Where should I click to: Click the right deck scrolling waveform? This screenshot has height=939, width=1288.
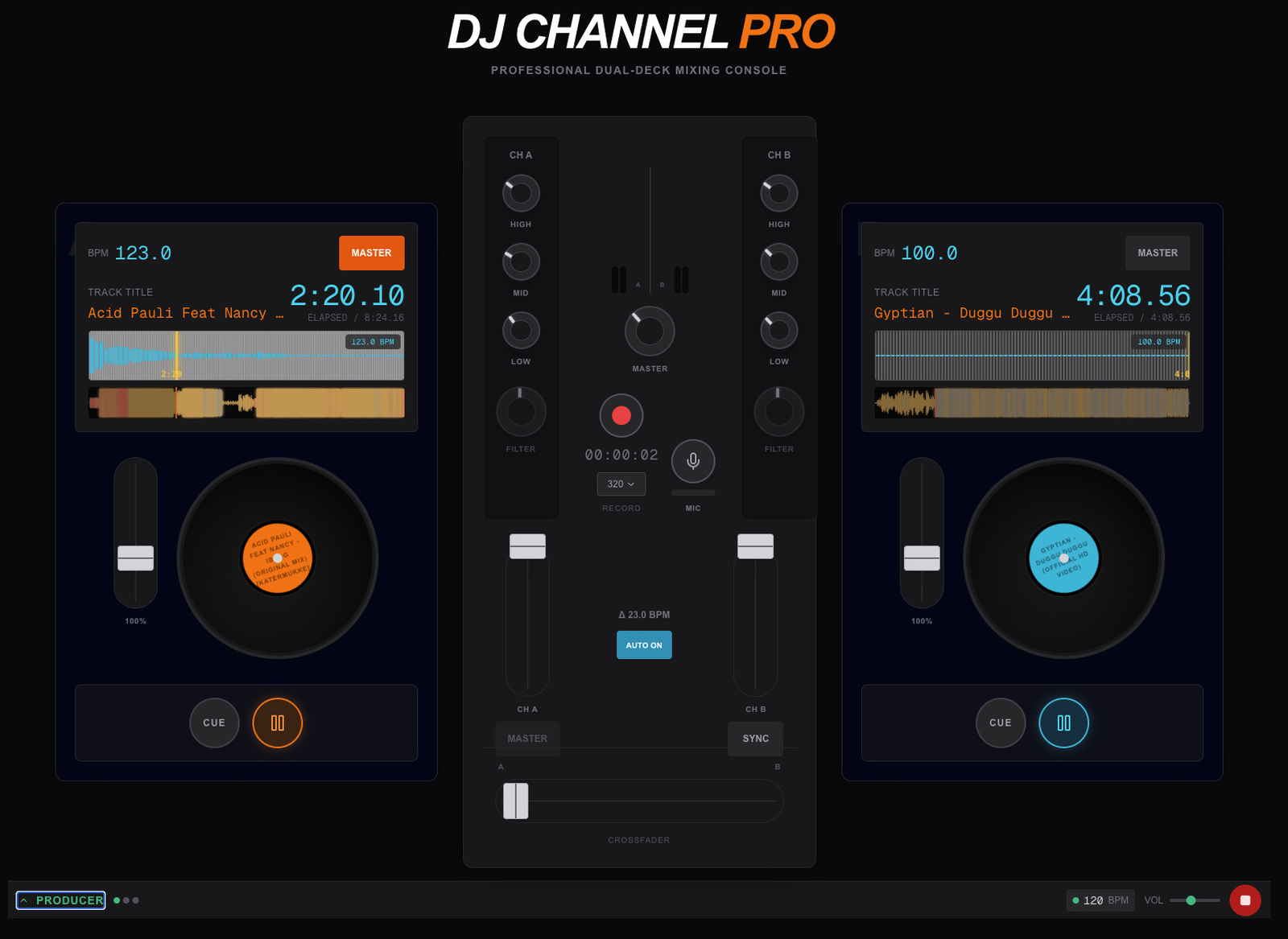pos(1032,355)
